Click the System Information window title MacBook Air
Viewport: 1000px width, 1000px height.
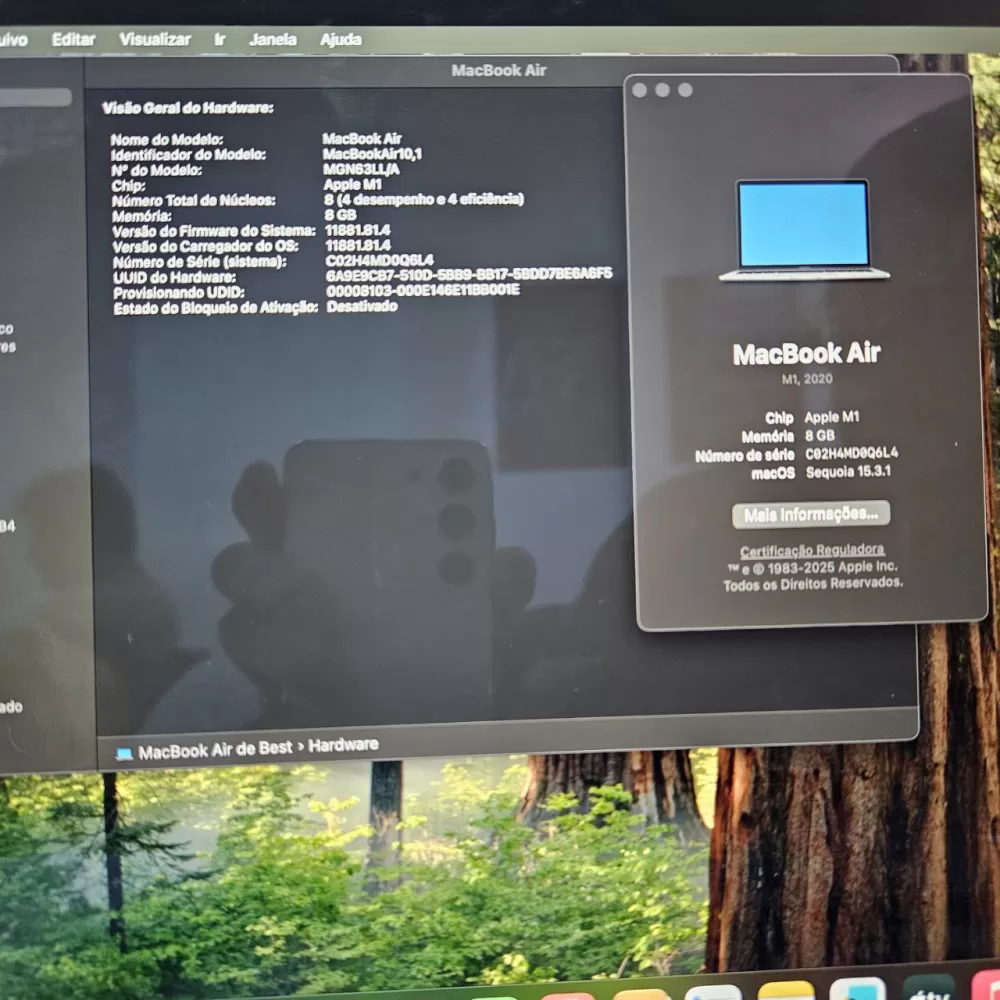(499, 70)
